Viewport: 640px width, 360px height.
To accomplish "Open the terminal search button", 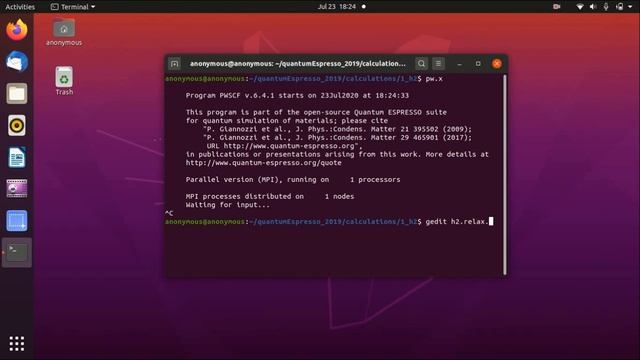I will (x=421, y=64).
